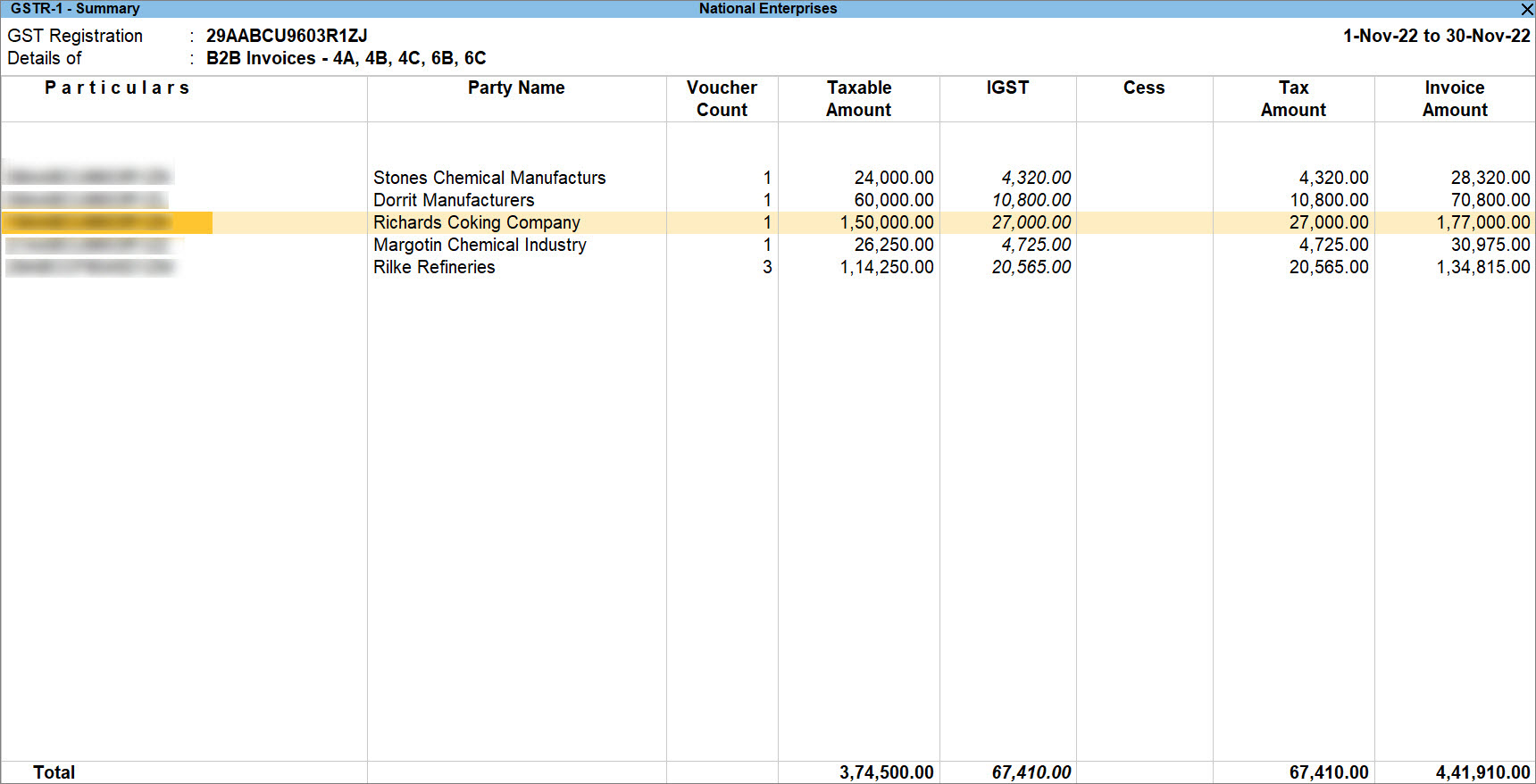The image size is (1536, 784).
Task: Click the Invoice Amount column header
Action: tap(1455, 98)
